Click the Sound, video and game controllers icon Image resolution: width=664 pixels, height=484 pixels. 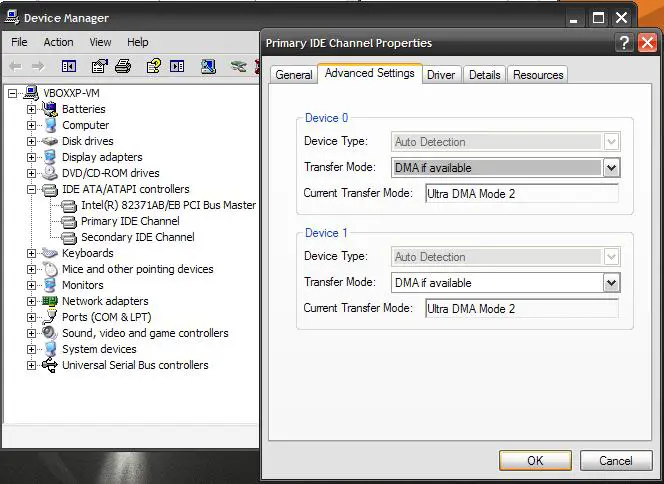(50, 333)
